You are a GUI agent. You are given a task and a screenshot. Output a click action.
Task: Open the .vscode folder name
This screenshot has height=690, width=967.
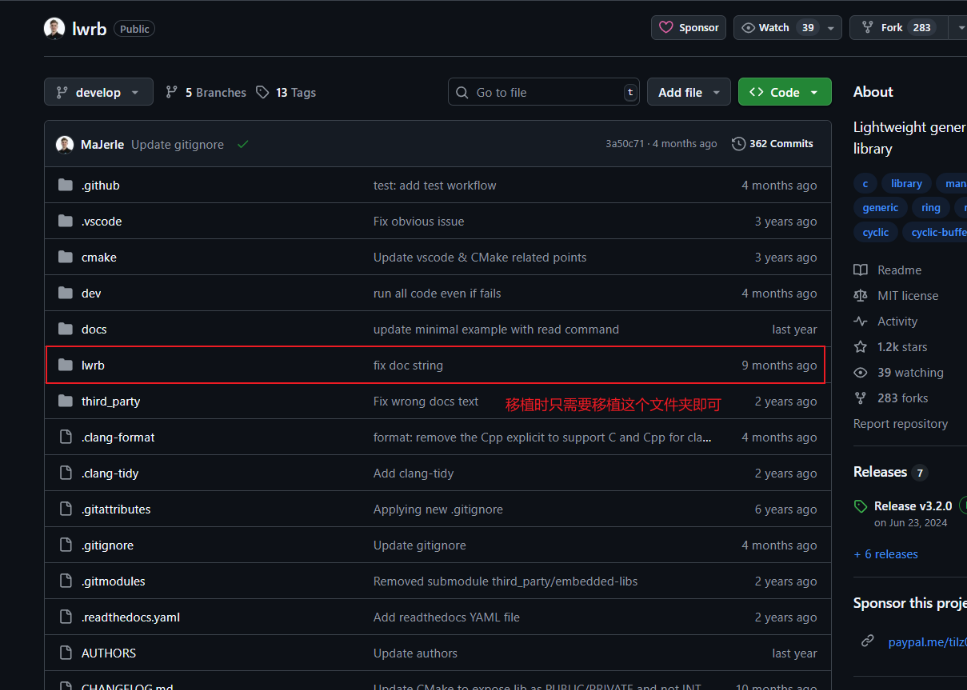[x=102, y=221]
